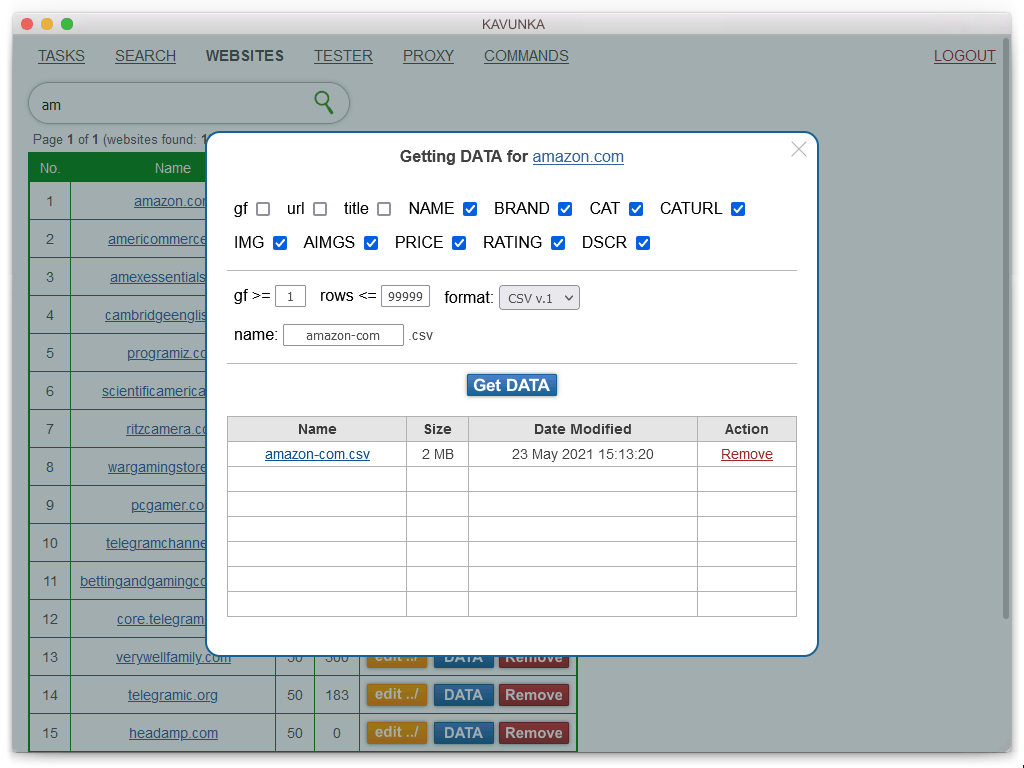Remove the amazon-com.csv file entry
The height and width of the screenshot is (768, 1024).
pyautogui.click(x=746, y=455)
